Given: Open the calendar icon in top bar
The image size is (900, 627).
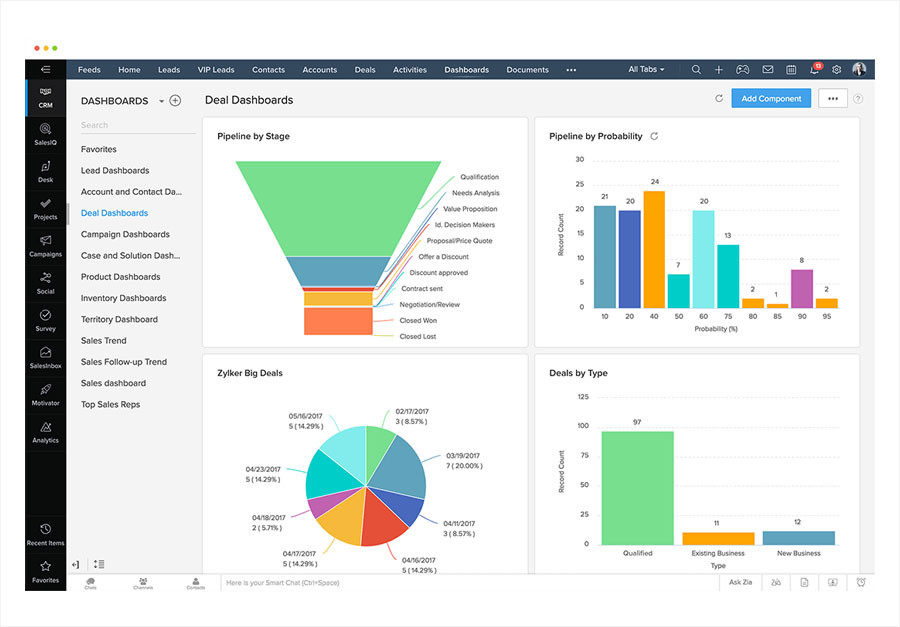Looking at the screenshot, I should [791, 69].
